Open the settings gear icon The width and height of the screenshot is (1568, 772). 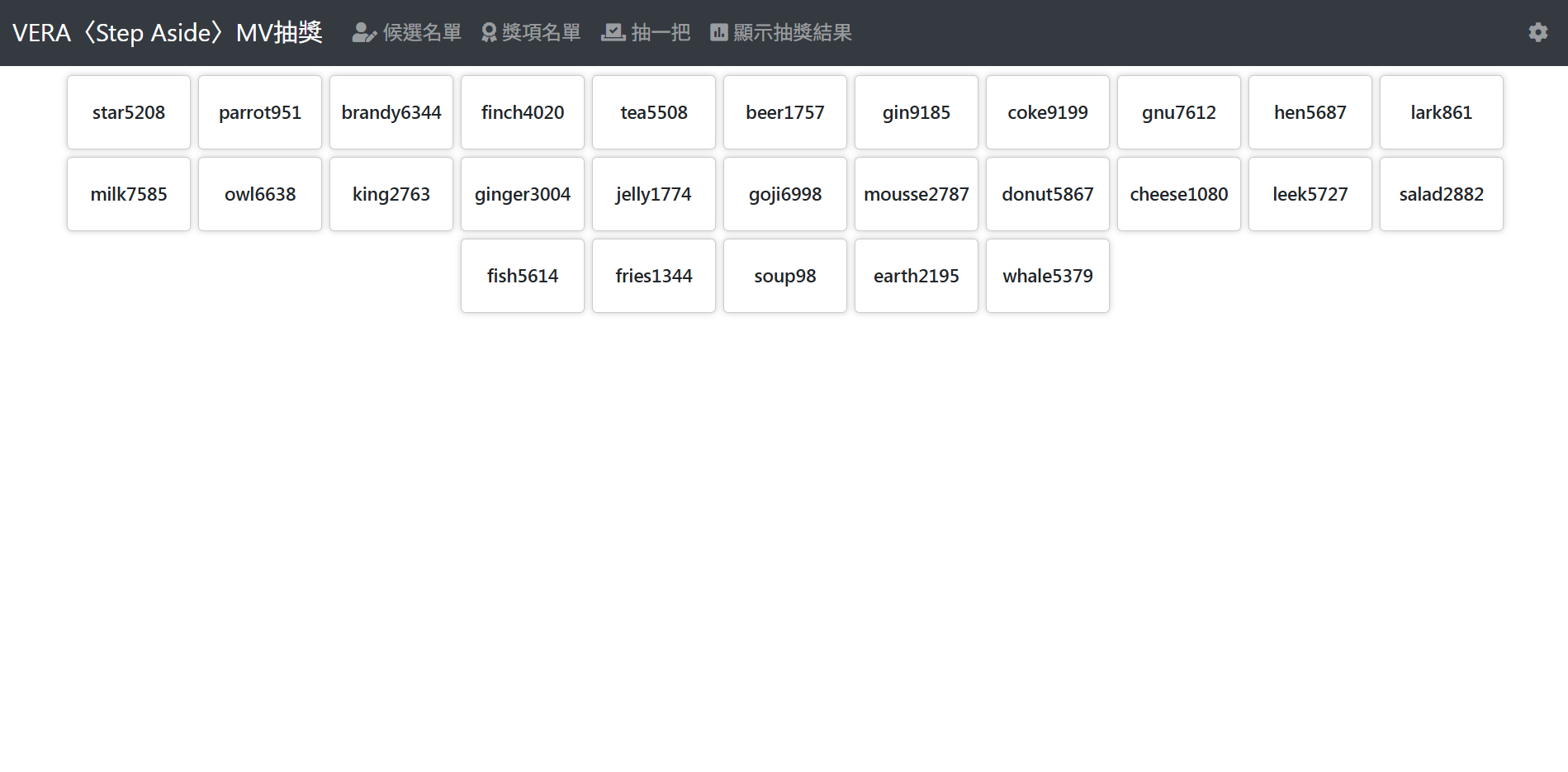1537,32
